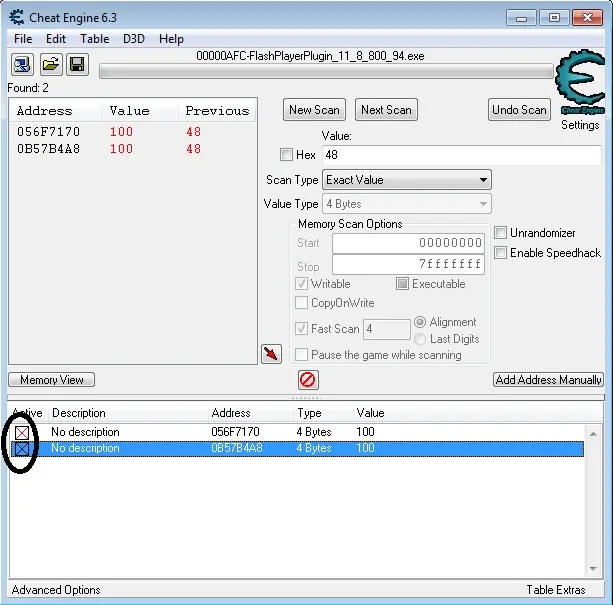Open the Help menu
613x605 pixels.
point(171,39)
